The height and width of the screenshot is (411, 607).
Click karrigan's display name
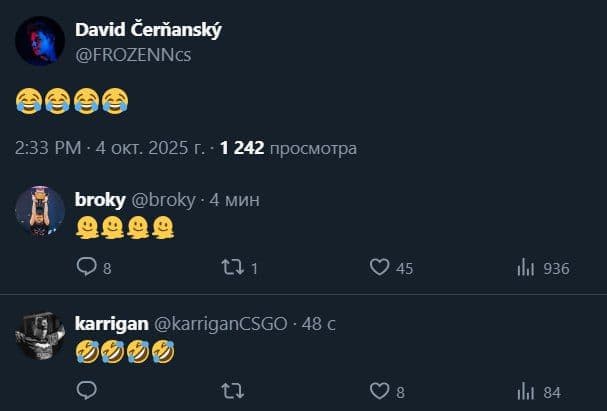(109, 323)
